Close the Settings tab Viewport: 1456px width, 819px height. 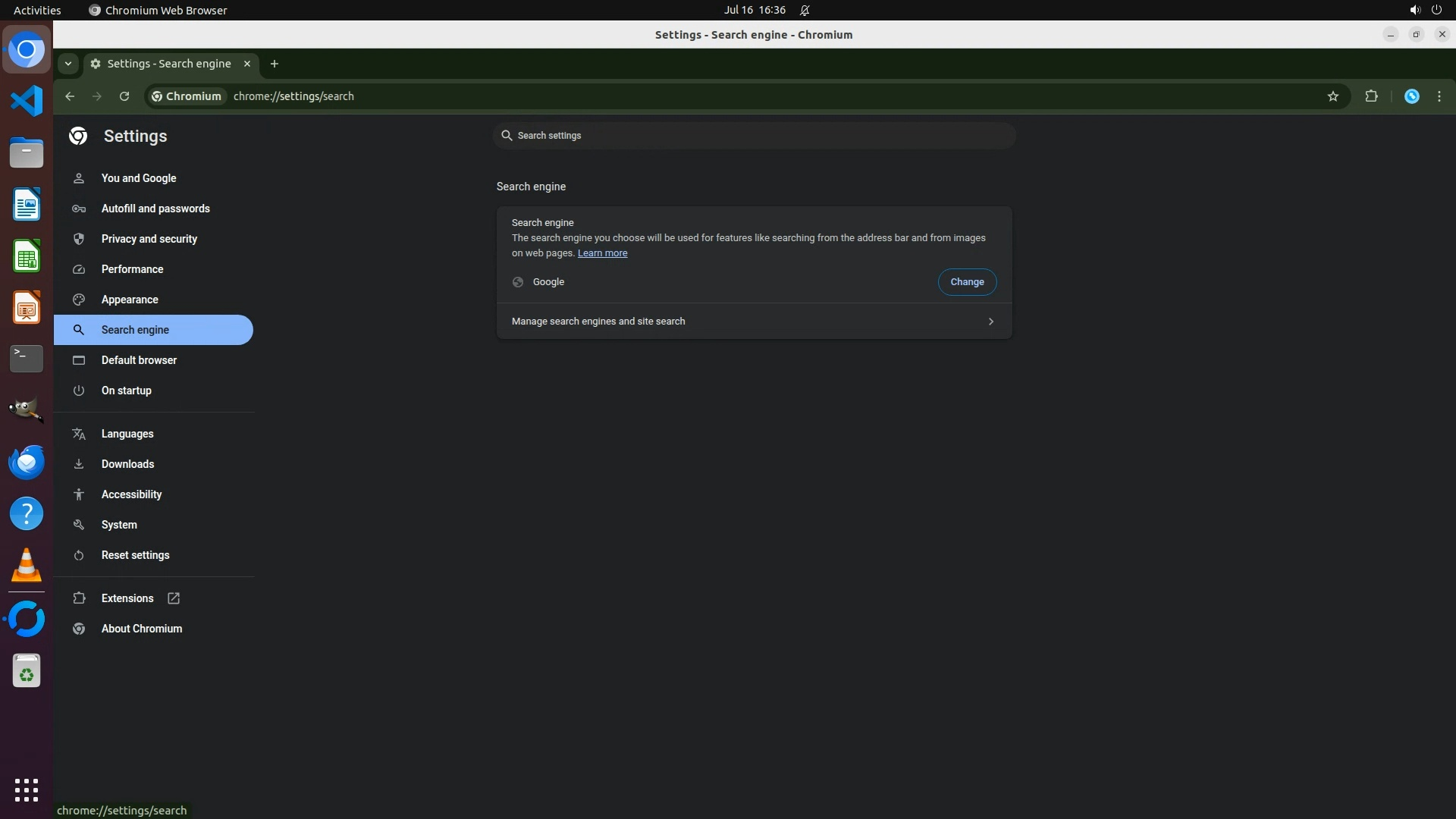click(246, 64)
